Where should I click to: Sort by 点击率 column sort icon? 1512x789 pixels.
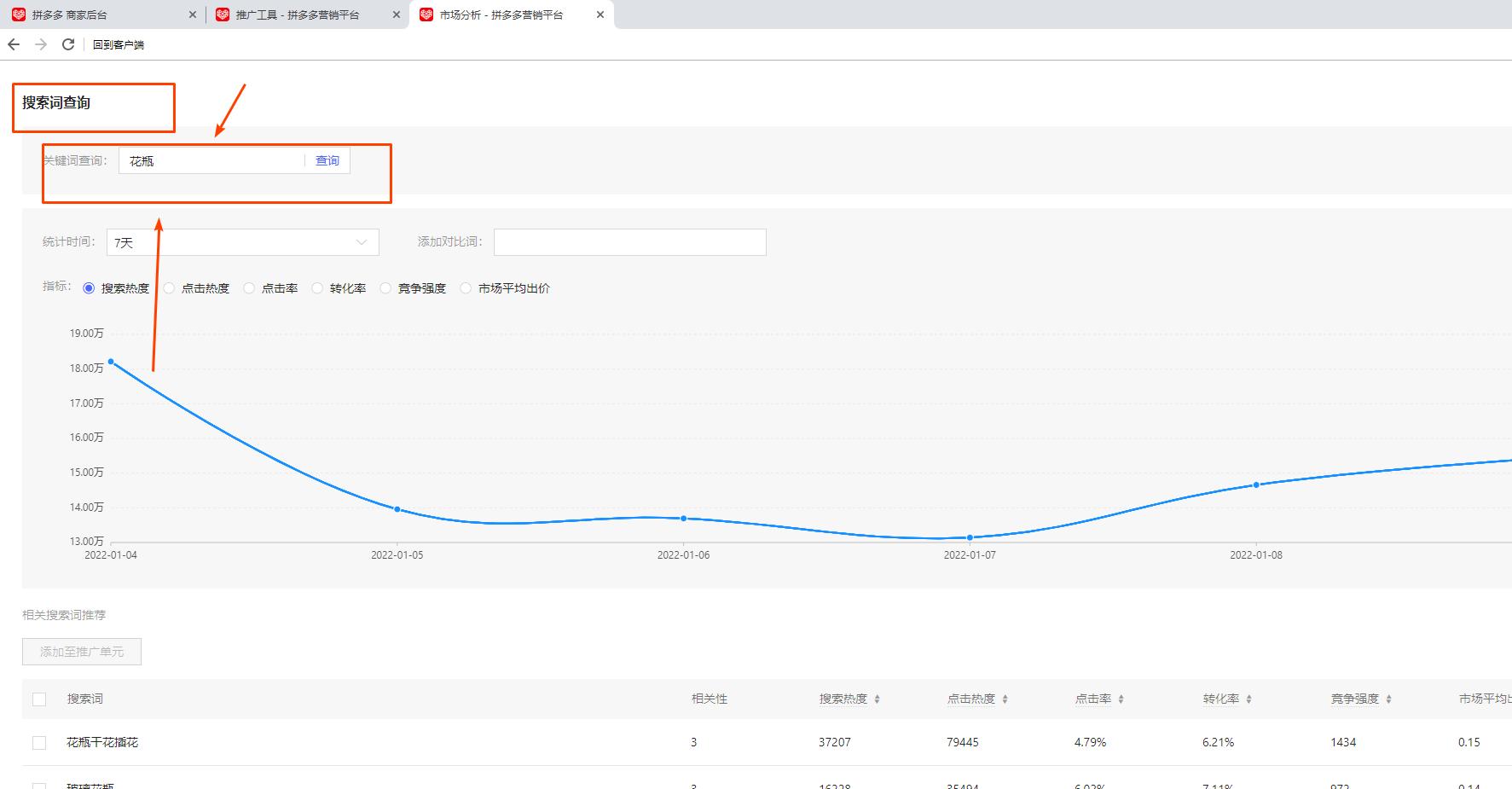click(x=1121, y=699)
